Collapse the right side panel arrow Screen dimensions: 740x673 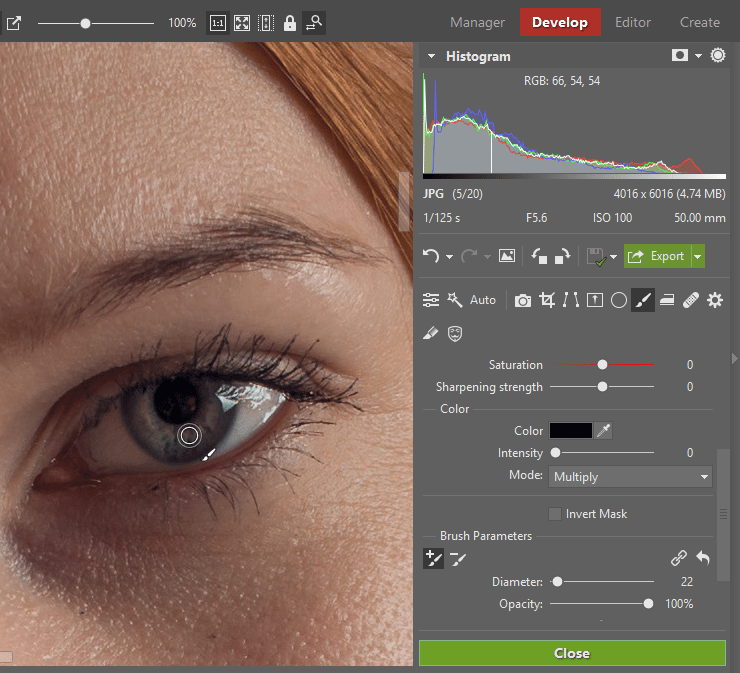[x=734, y=359]
